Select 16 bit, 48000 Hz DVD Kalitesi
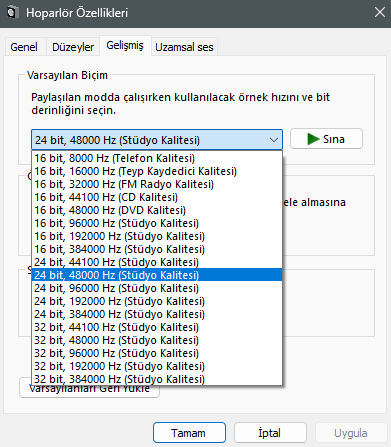Screen dimensions: 391x447 (157, 210)
